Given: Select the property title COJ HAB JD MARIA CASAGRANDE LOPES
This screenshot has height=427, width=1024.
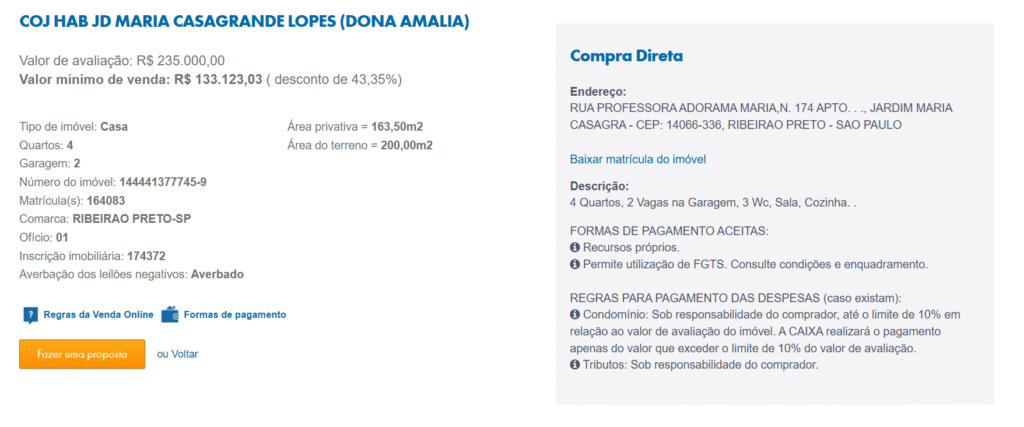Looking at the screenshot, I should (244, 21).
